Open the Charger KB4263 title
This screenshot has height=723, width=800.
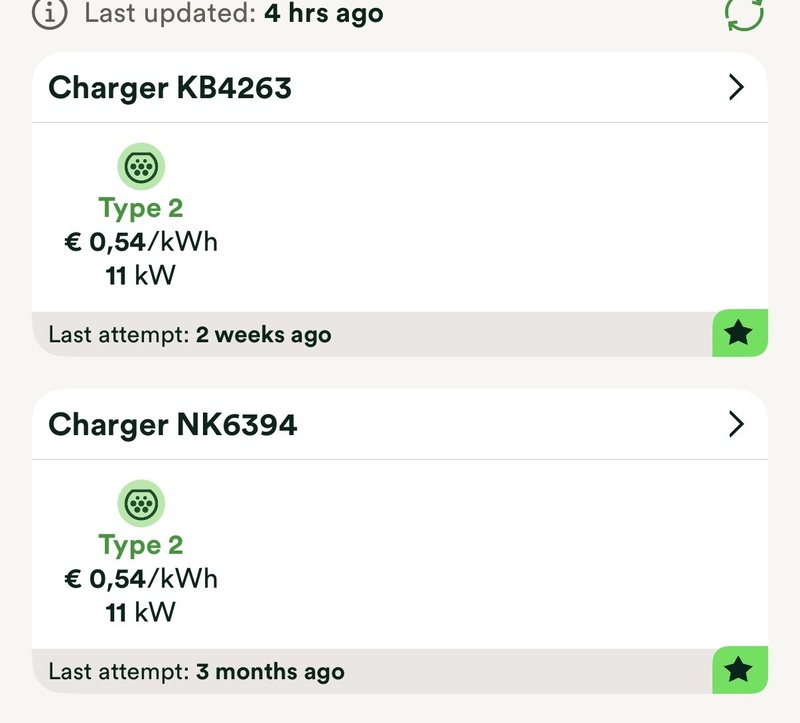170,88
